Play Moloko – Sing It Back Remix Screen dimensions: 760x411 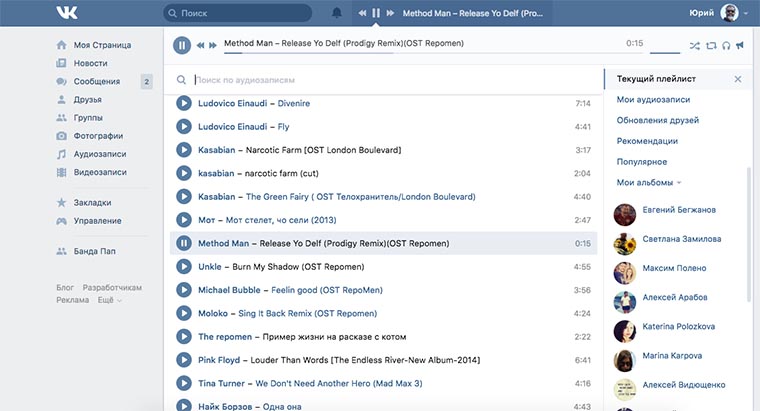[x=184, y=313]
